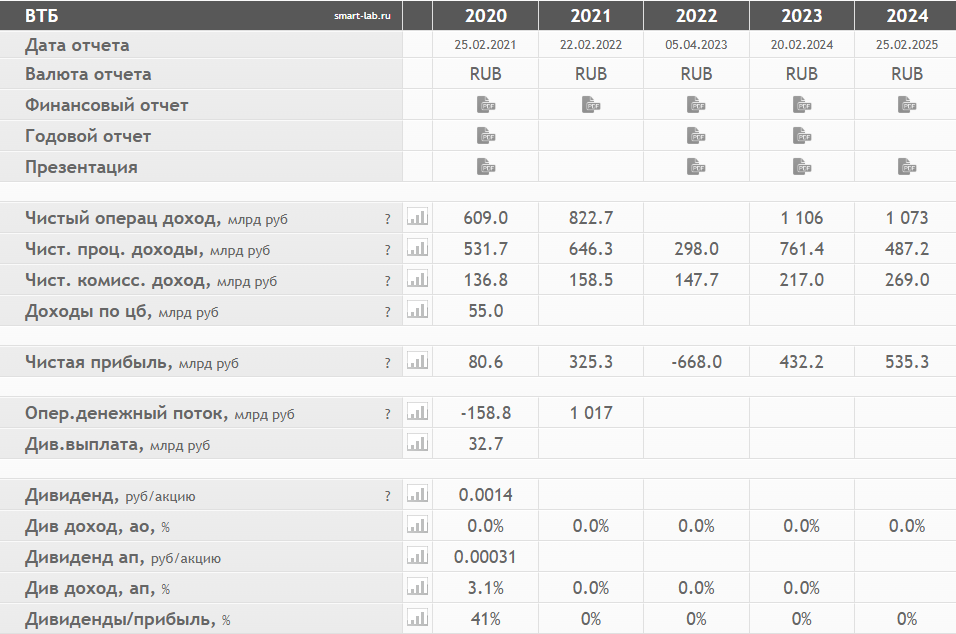956x634 pixels.
Task: Open the 2023 annual report PDF
Action: [x=802, y=136]
